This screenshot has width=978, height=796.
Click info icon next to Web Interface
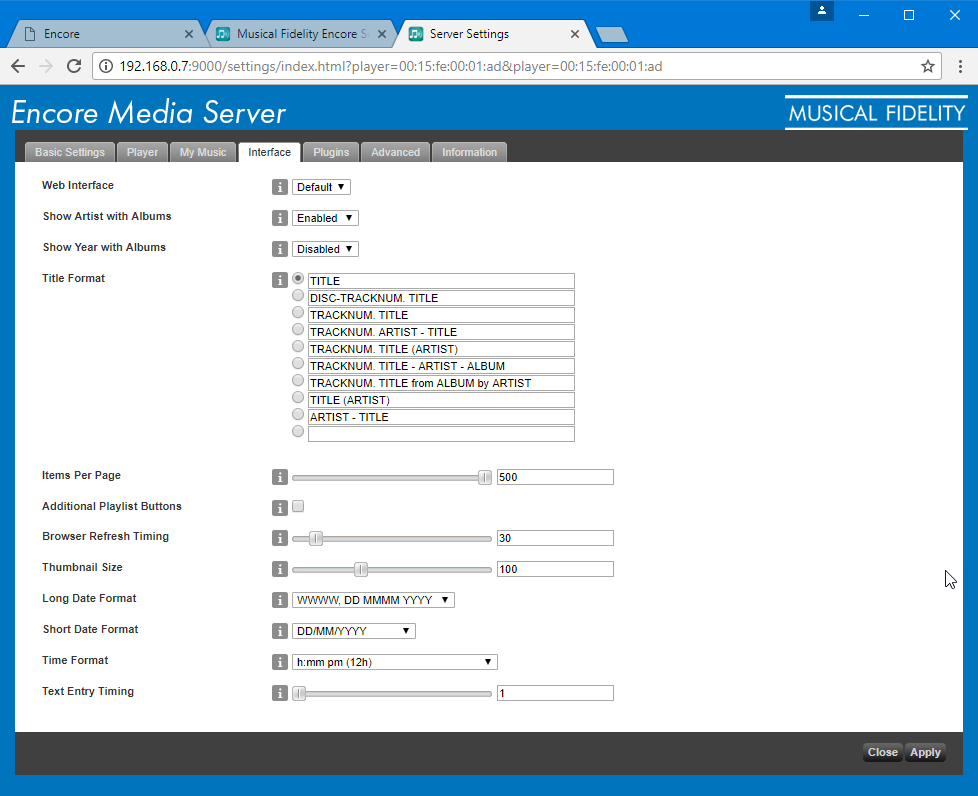(x=280, y=187)
